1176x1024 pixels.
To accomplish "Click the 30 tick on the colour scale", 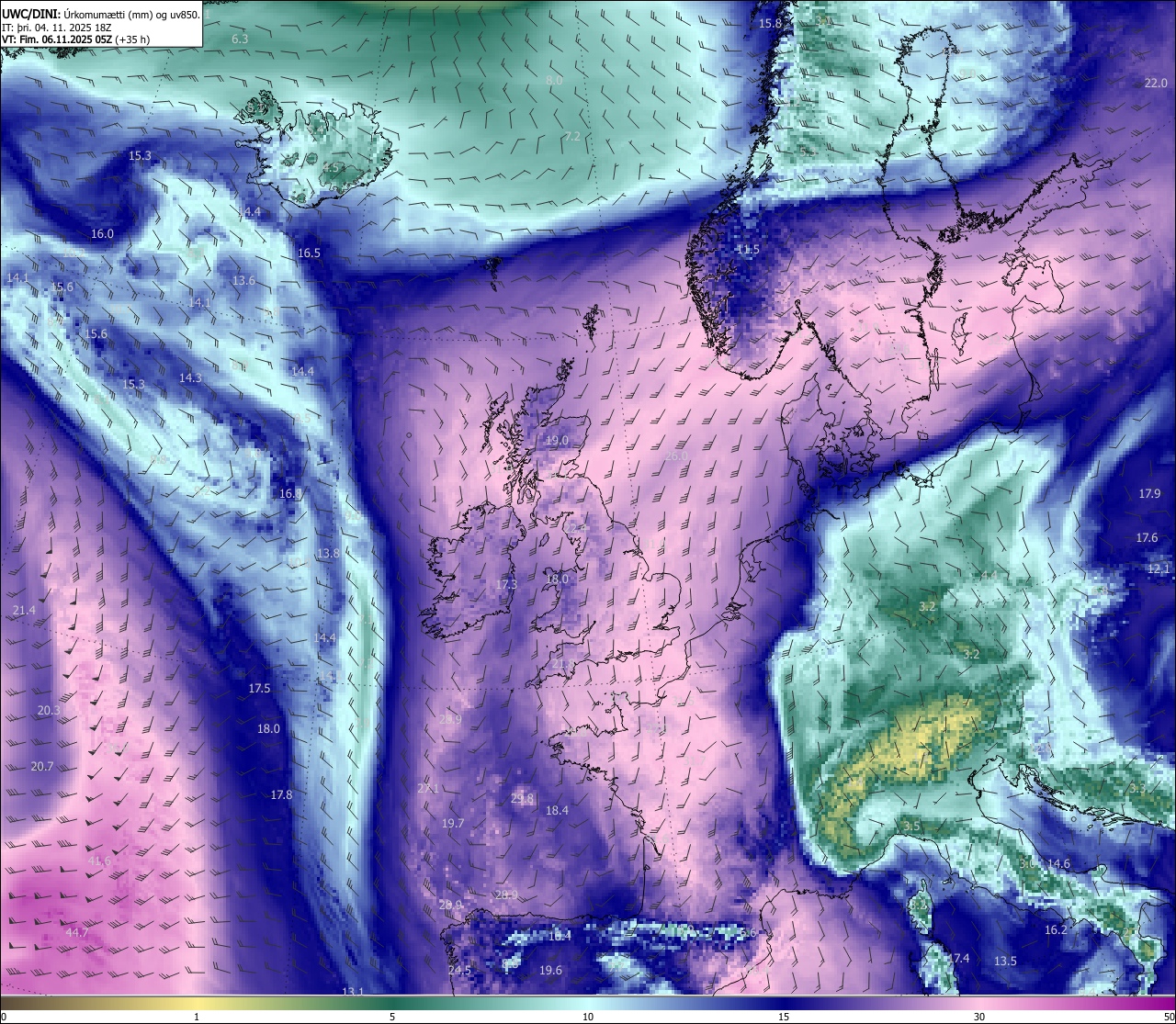I will tap(979, 1017).
